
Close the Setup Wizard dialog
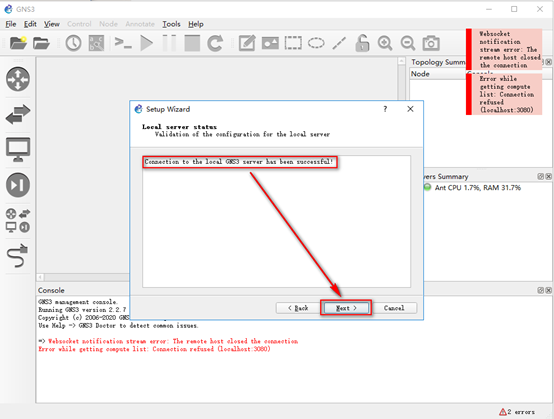click(410, 109)
